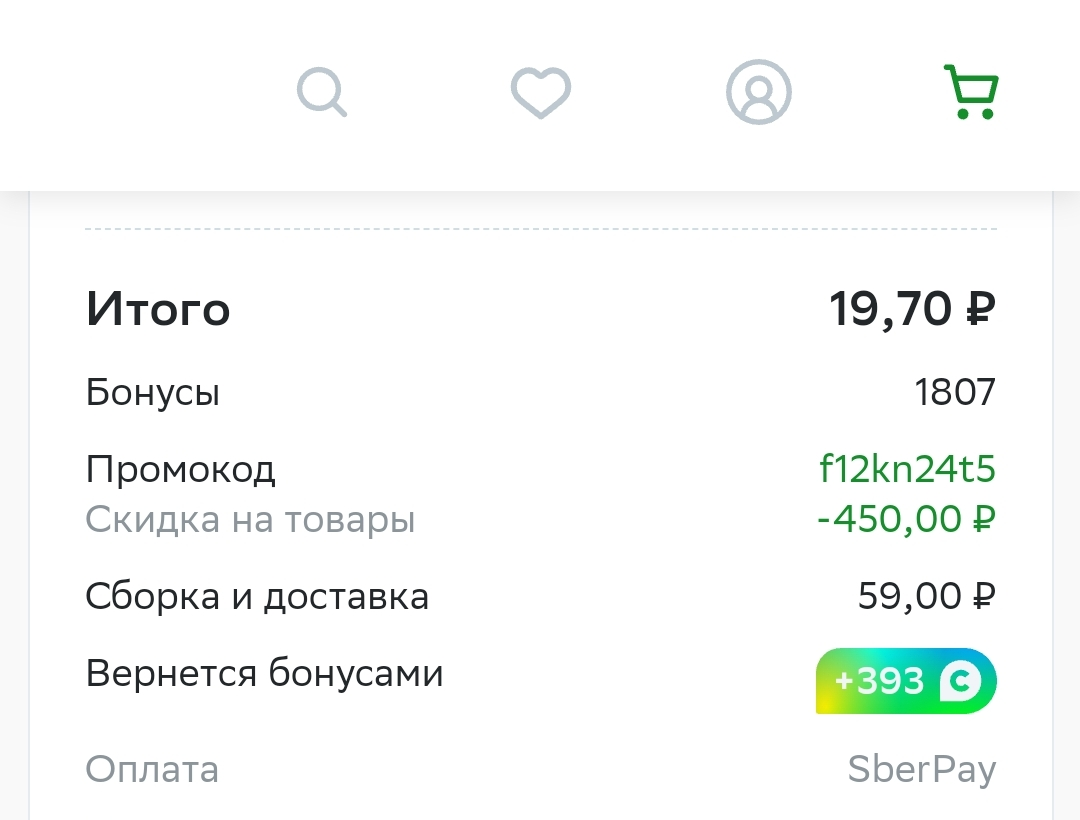
Task: Select the Оплата payment label
Action: 152,769
